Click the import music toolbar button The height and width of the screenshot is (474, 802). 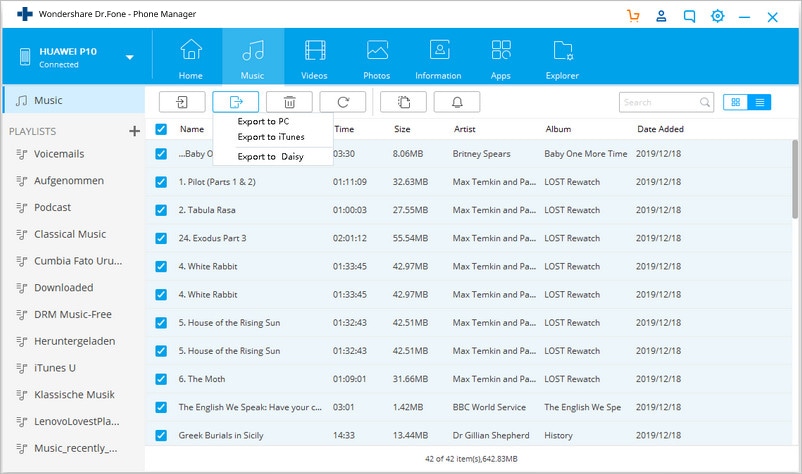pos(182,102)
